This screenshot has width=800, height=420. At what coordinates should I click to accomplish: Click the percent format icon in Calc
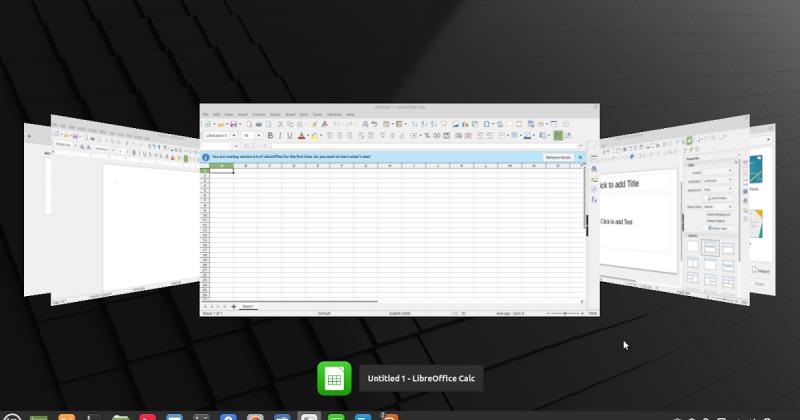426,135
